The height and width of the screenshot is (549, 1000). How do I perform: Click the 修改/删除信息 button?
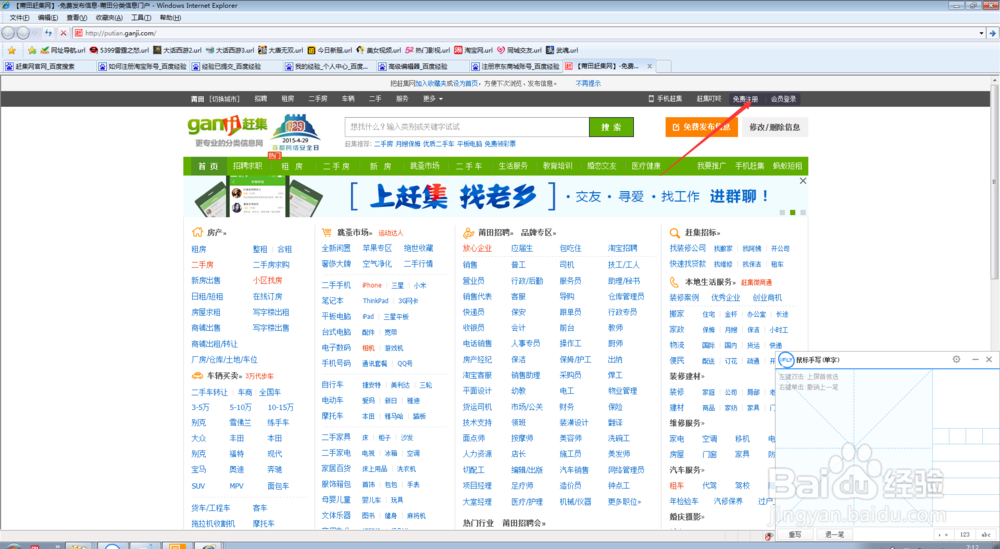pos(775,127)
